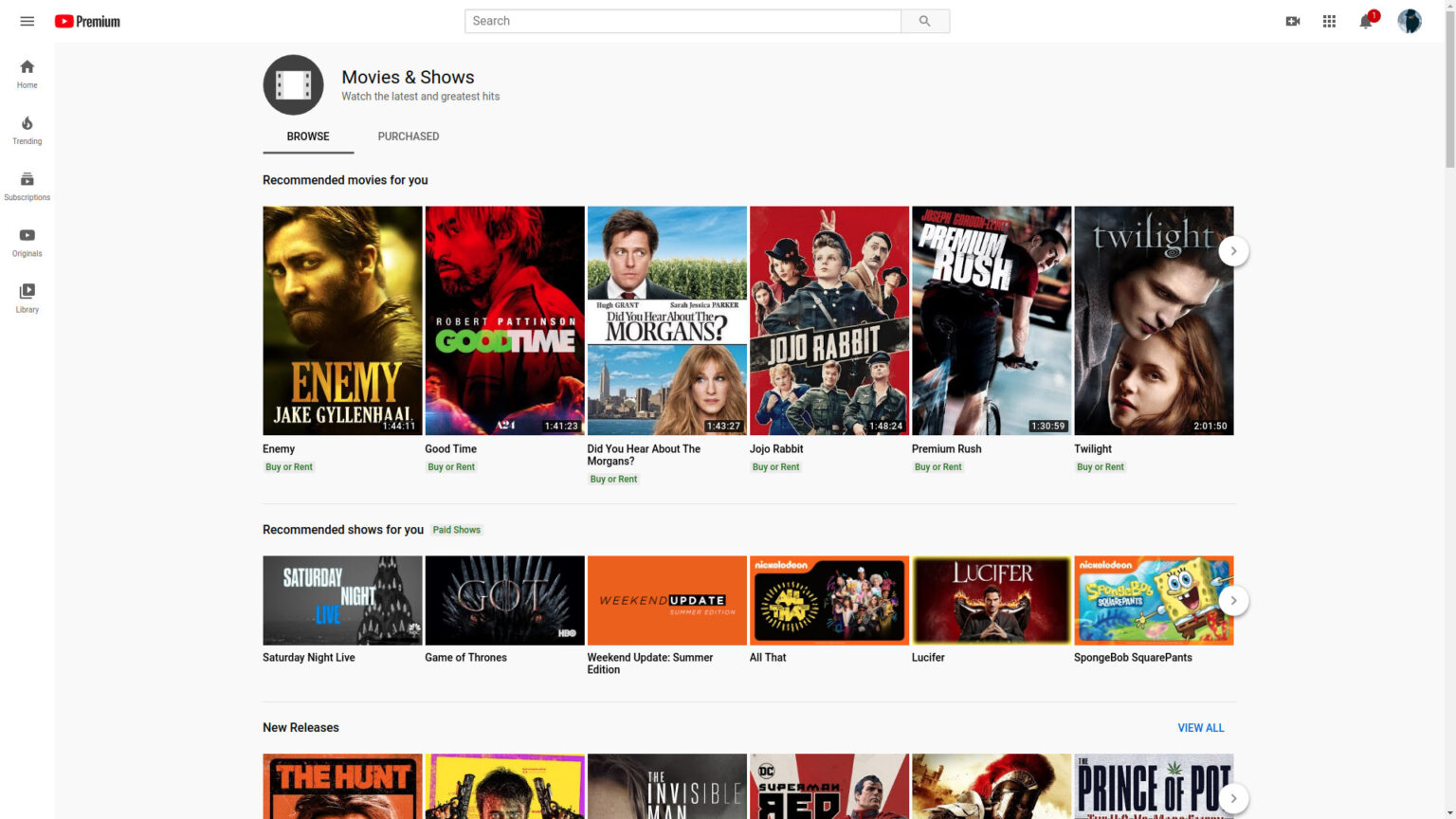Click the YouTube Premium logo

point(86,21)
